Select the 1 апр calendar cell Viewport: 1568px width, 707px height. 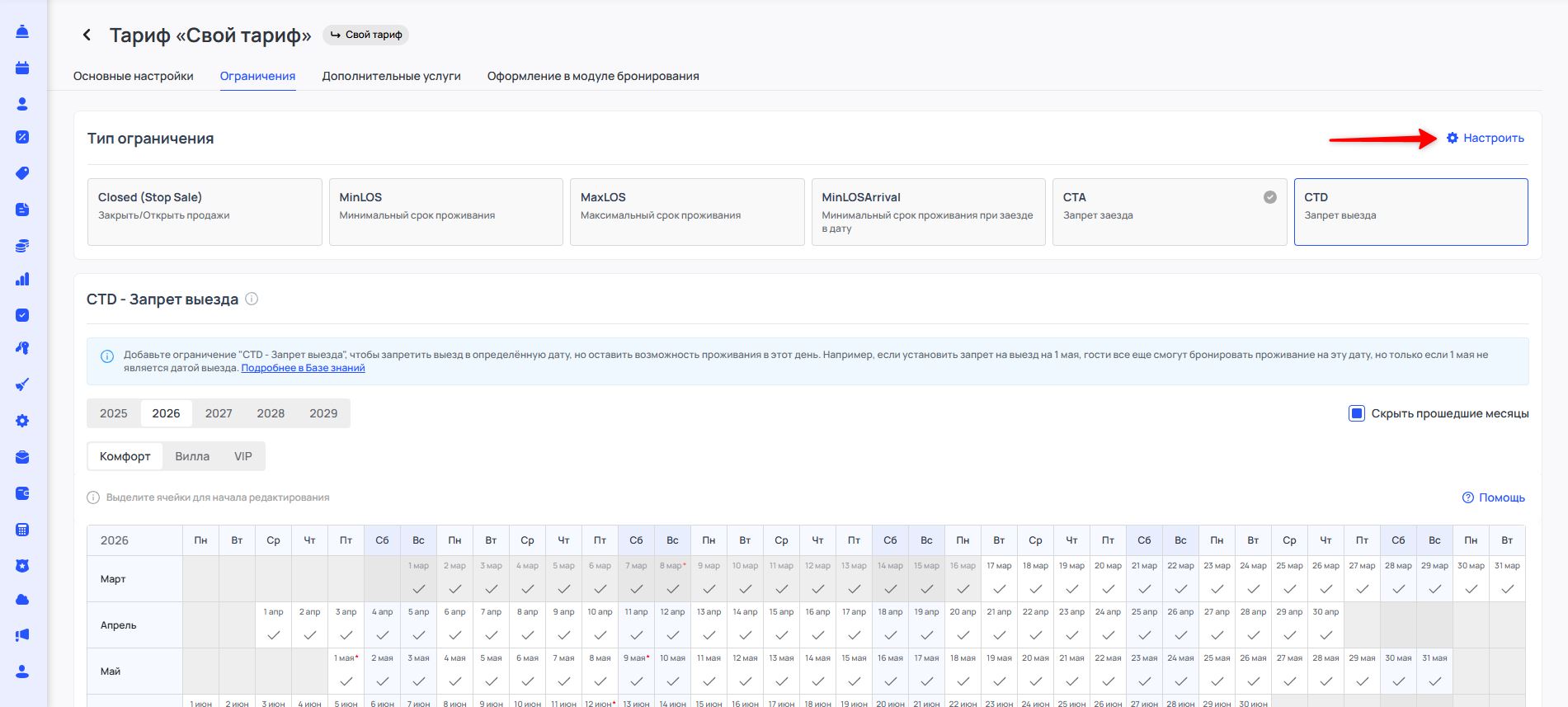(x=273, y=625)
